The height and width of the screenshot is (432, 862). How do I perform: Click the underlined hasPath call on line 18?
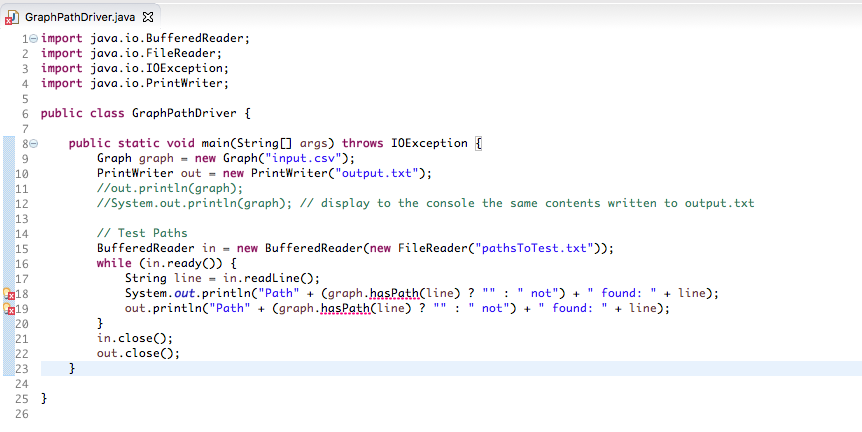pos(394,293)
